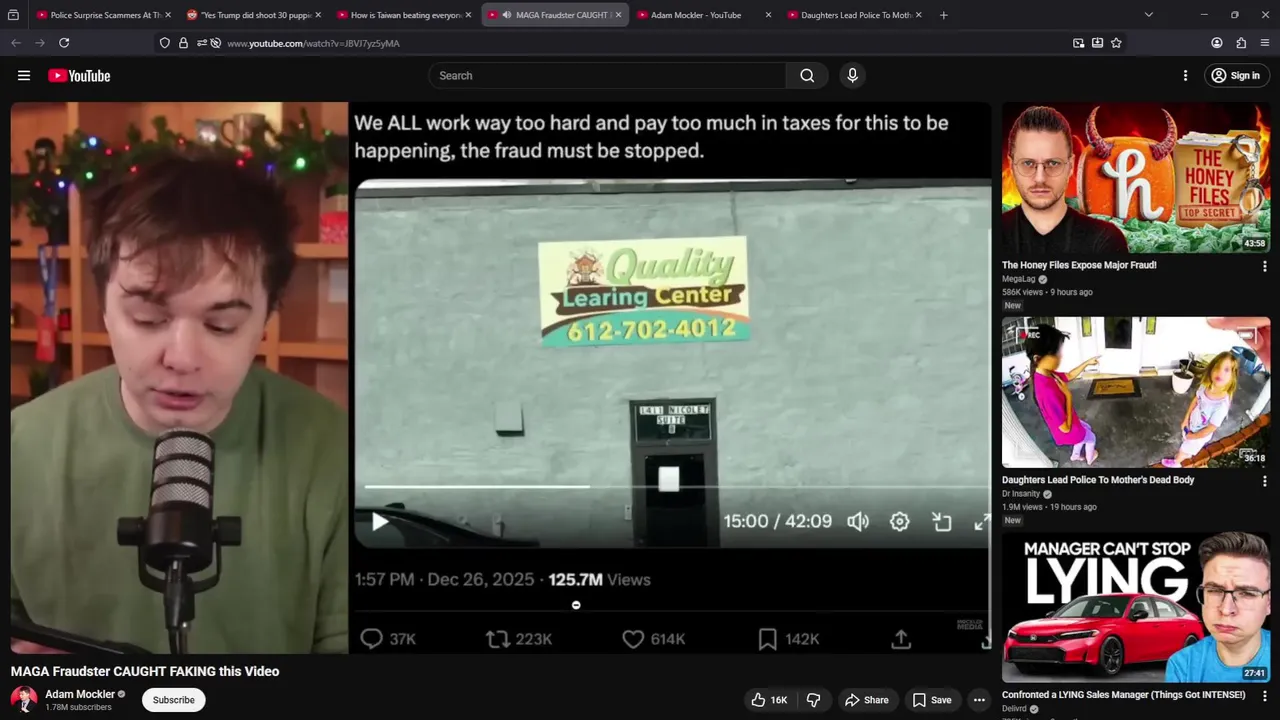Open tracking protection shield icon
This screenshot has width=1280, height=720.
(x=165, y=43)
